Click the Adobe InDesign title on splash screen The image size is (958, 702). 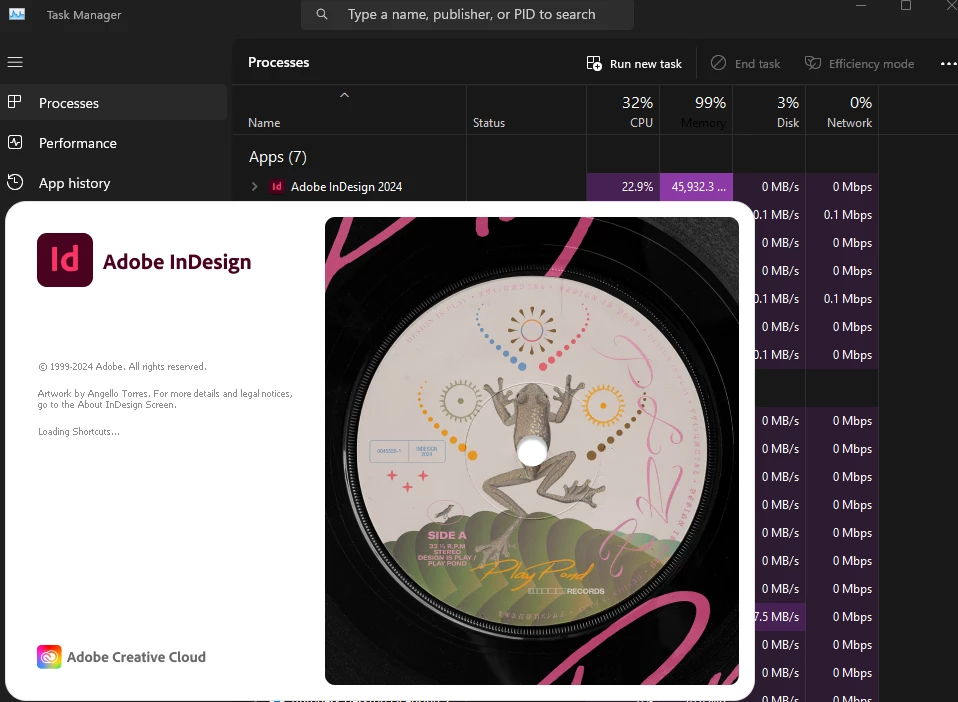(x=177, y=262)
